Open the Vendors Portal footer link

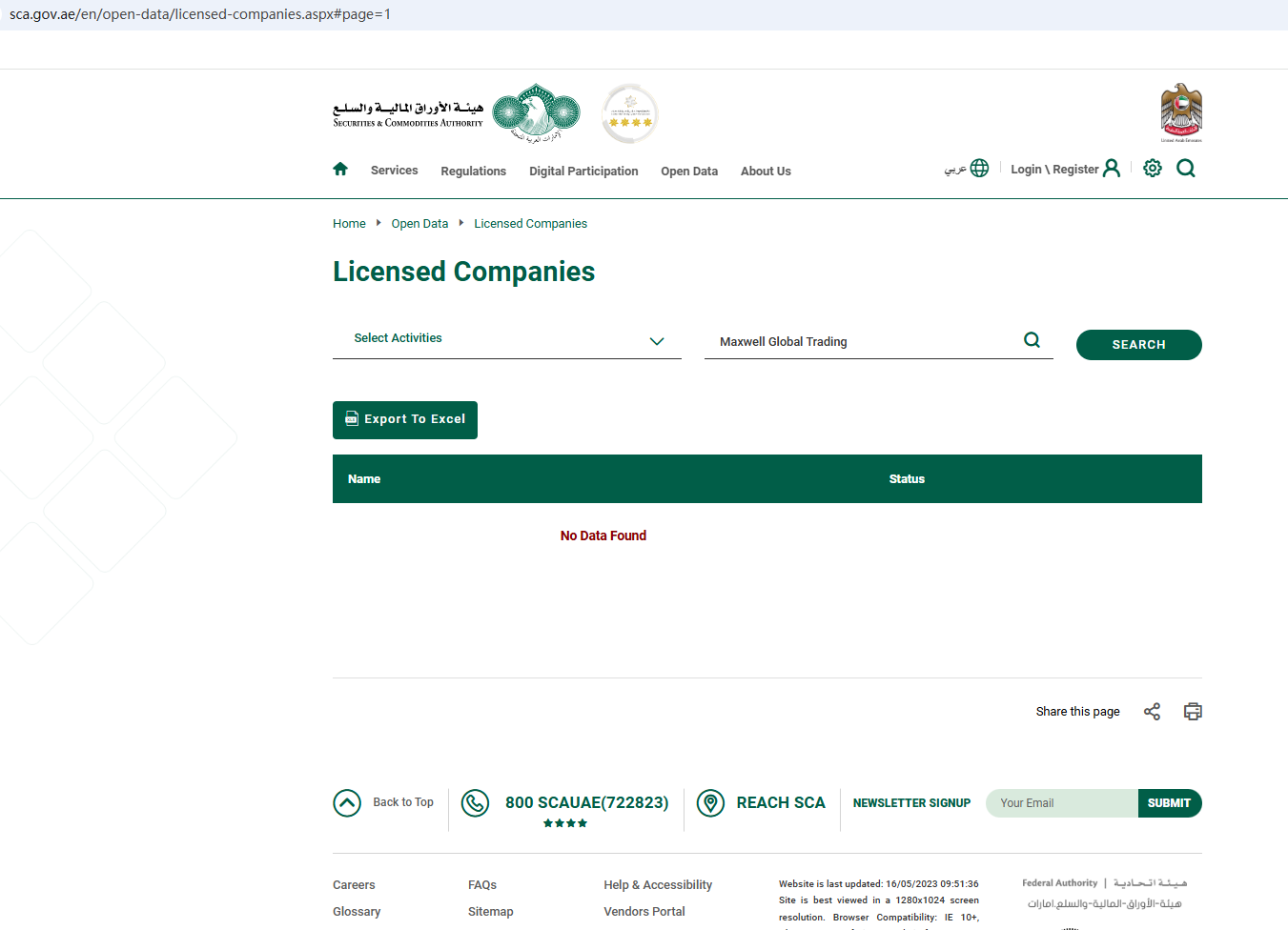pos(644,912)
